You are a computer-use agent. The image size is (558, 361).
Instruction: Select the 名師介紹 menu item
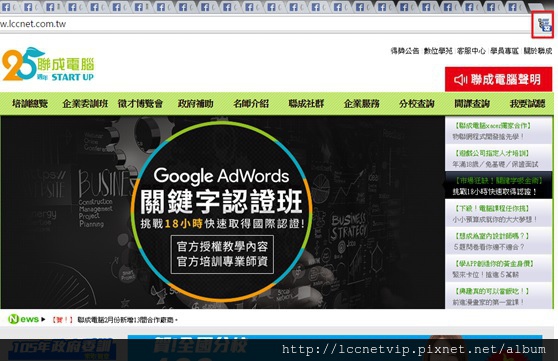point(251,104)
